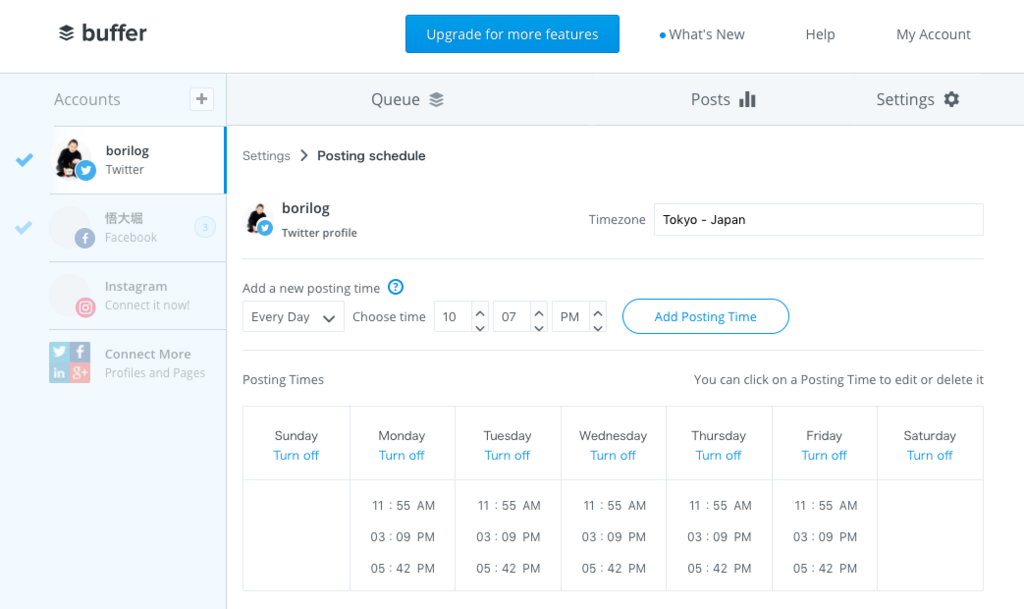
Task: Click the Settings gear icon
Action: (952, 99)
